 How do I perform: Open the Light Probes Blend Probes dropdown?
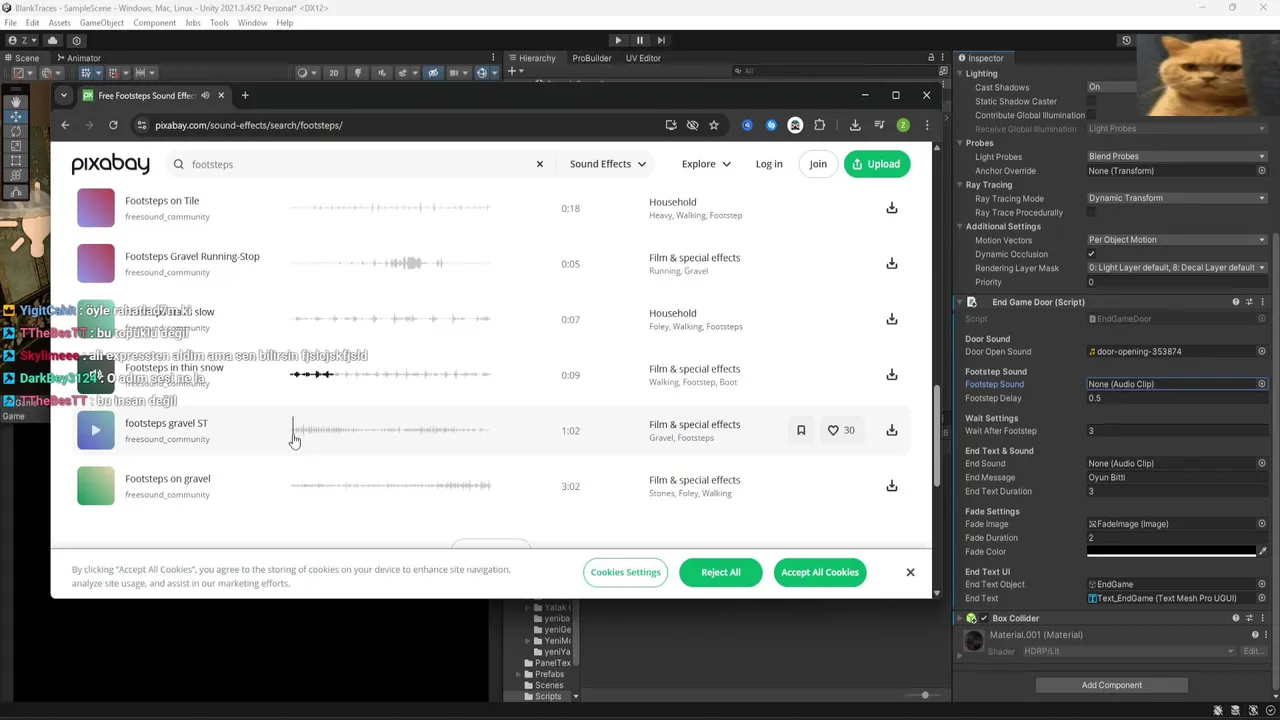(1177, 157)
